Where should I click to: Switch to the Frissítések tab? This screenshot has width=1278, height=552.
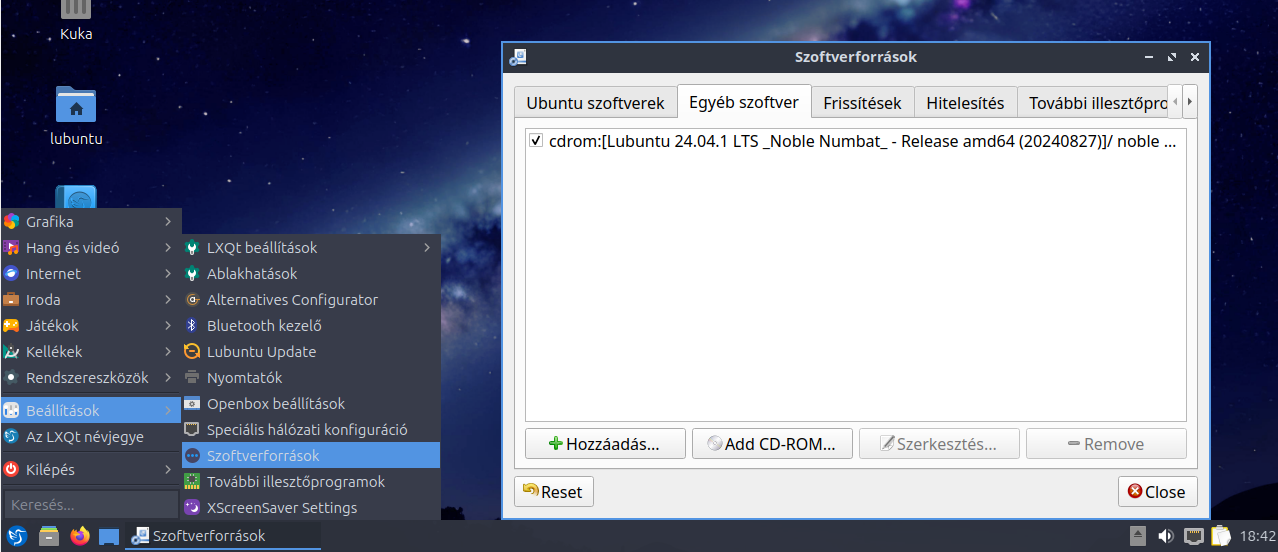point(862,103)
